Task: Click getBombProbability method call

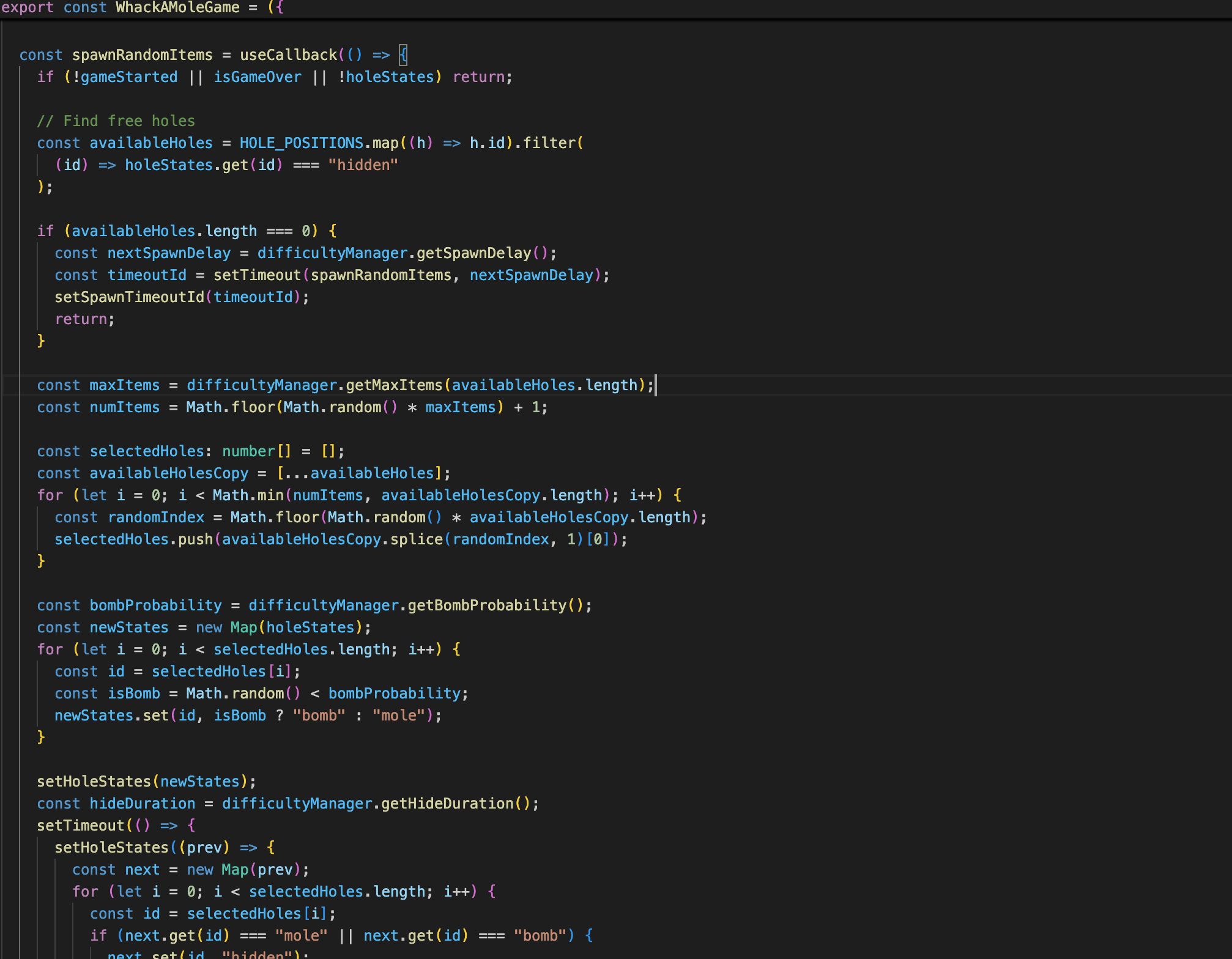Action: (x=487, y=605)
